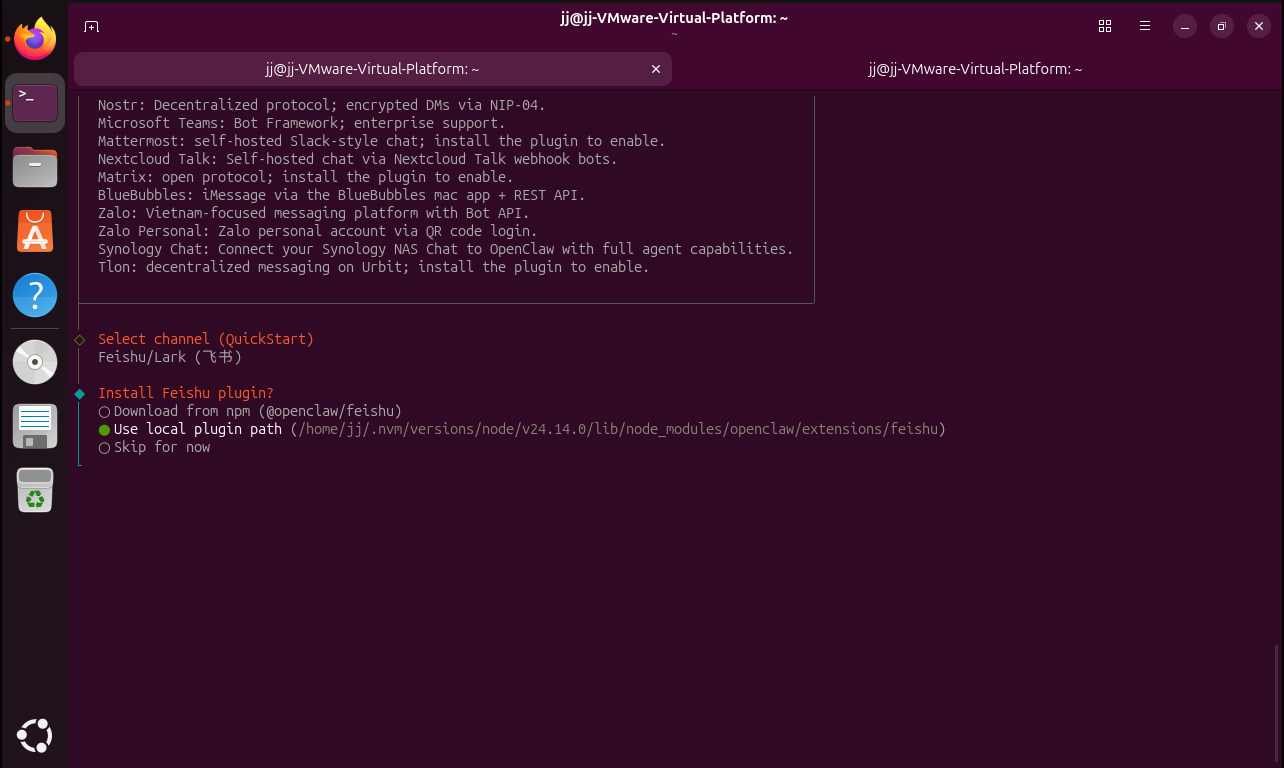1284x768 pixels.
Task: Select the first terminal tab
Action: pos(372,69)
